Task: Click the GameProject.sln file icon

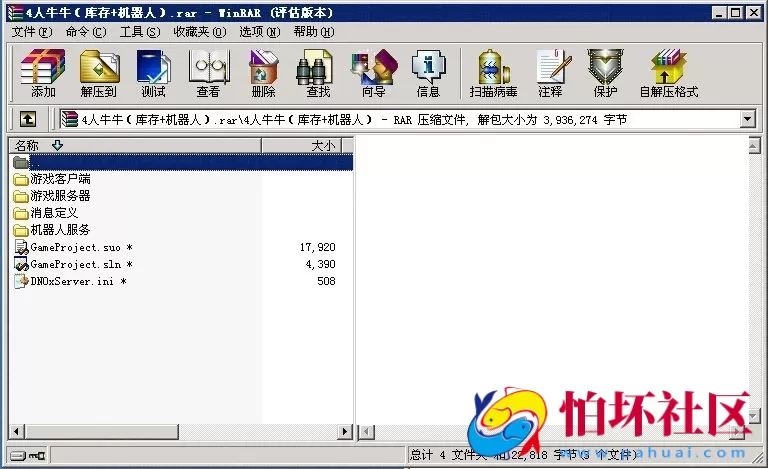Action: [21, 264]
